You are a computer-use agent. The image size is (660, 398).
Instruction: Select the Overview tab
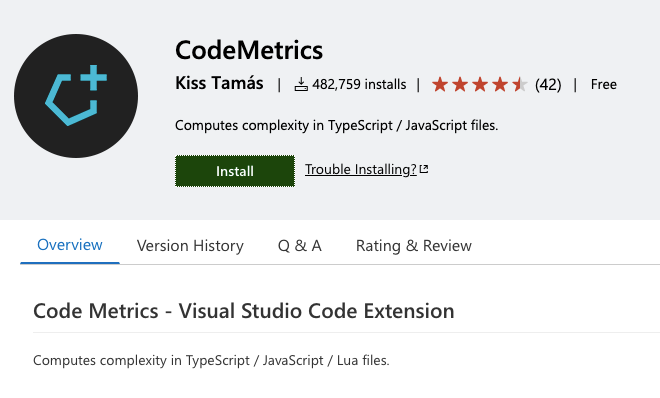(x=70, y=245)
